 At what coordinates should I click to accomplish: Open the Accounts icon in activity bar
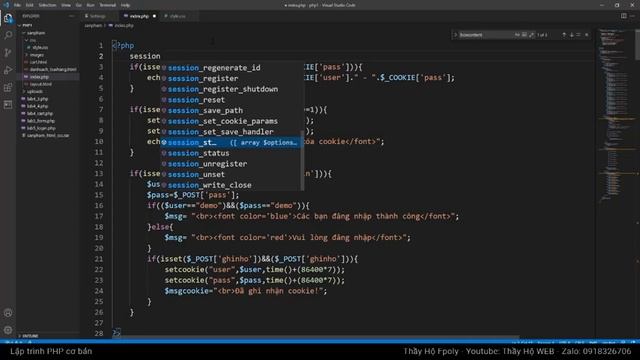click(x=8, y=313)
